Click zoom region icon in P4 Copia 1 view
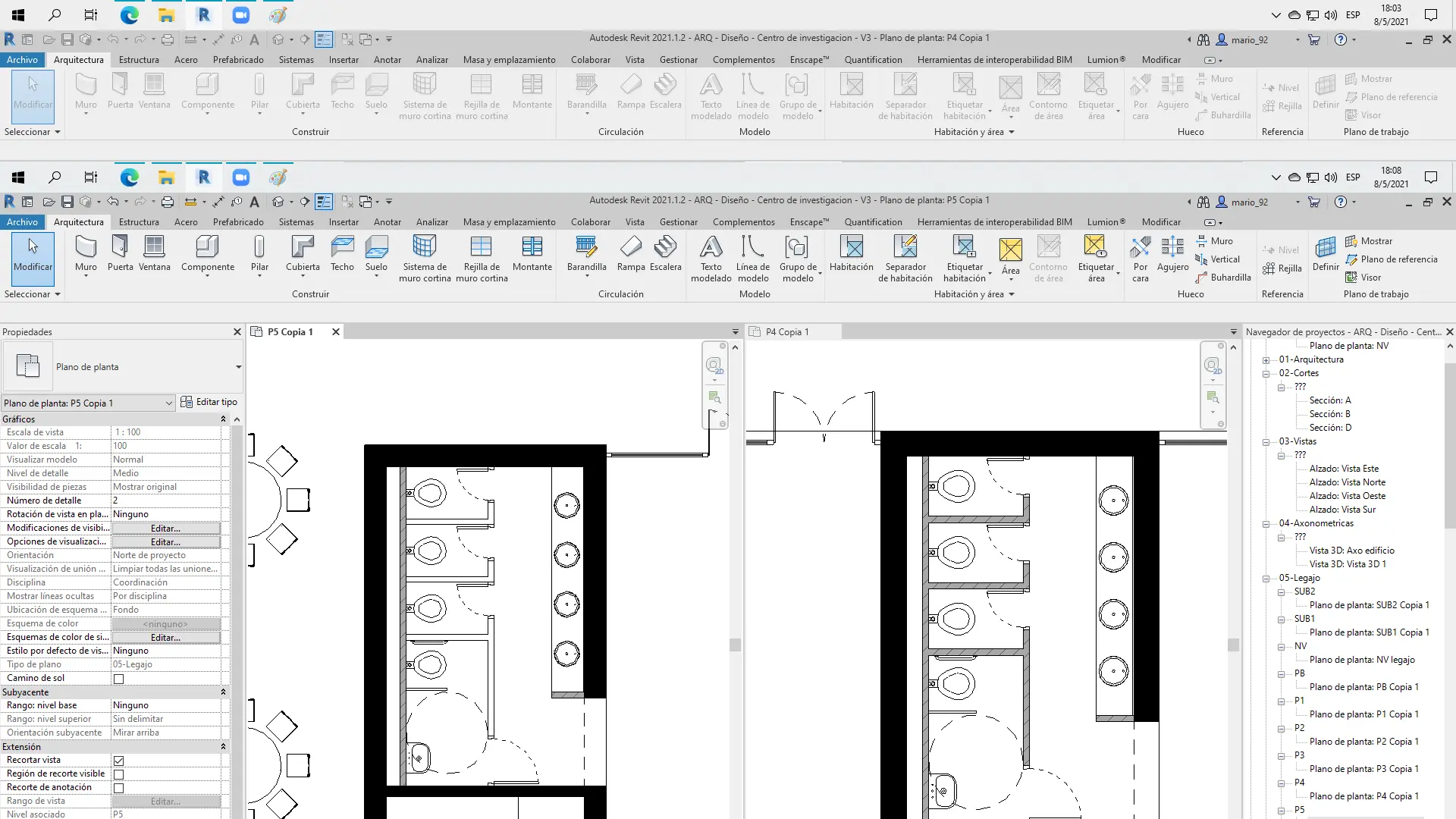 pos(1213,397)
